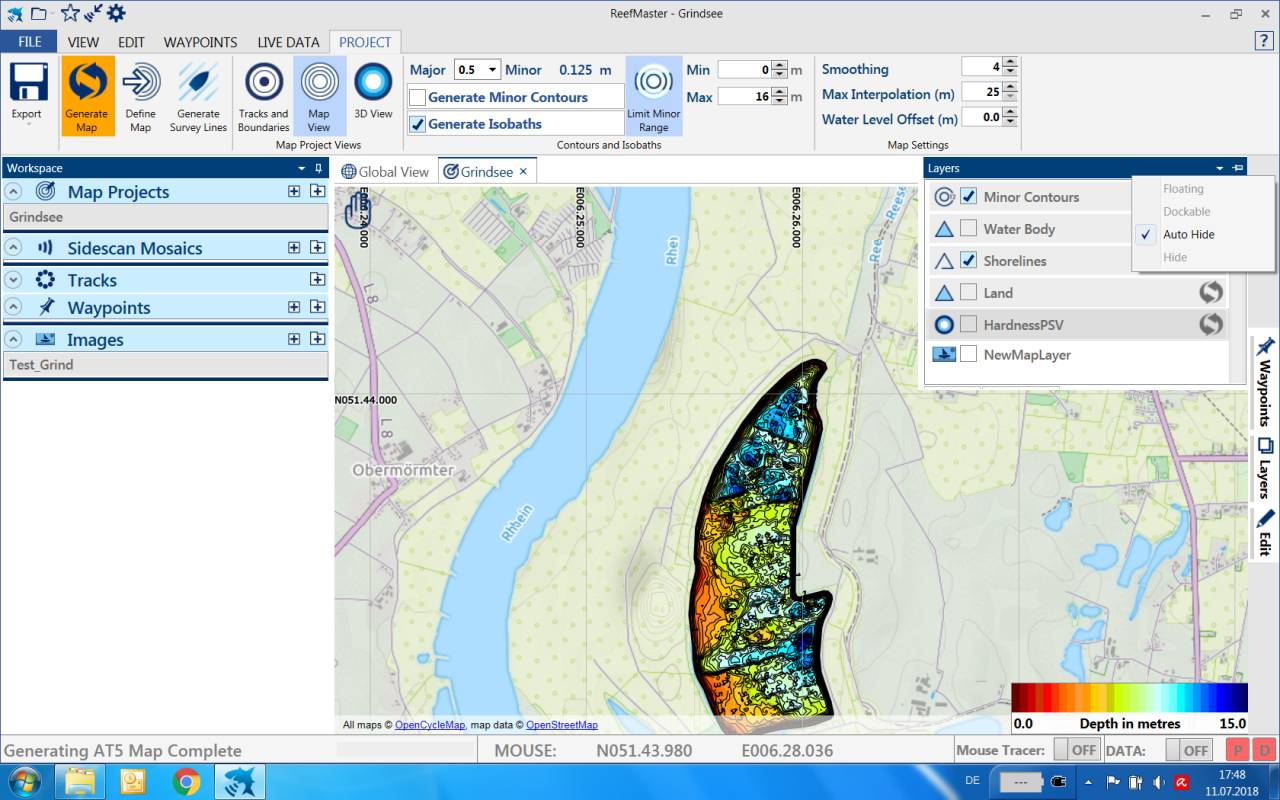The width and height of the screenshot is (1280, 800).
Task: Open the OpenStreetMap link
Action: click(561, 725)
